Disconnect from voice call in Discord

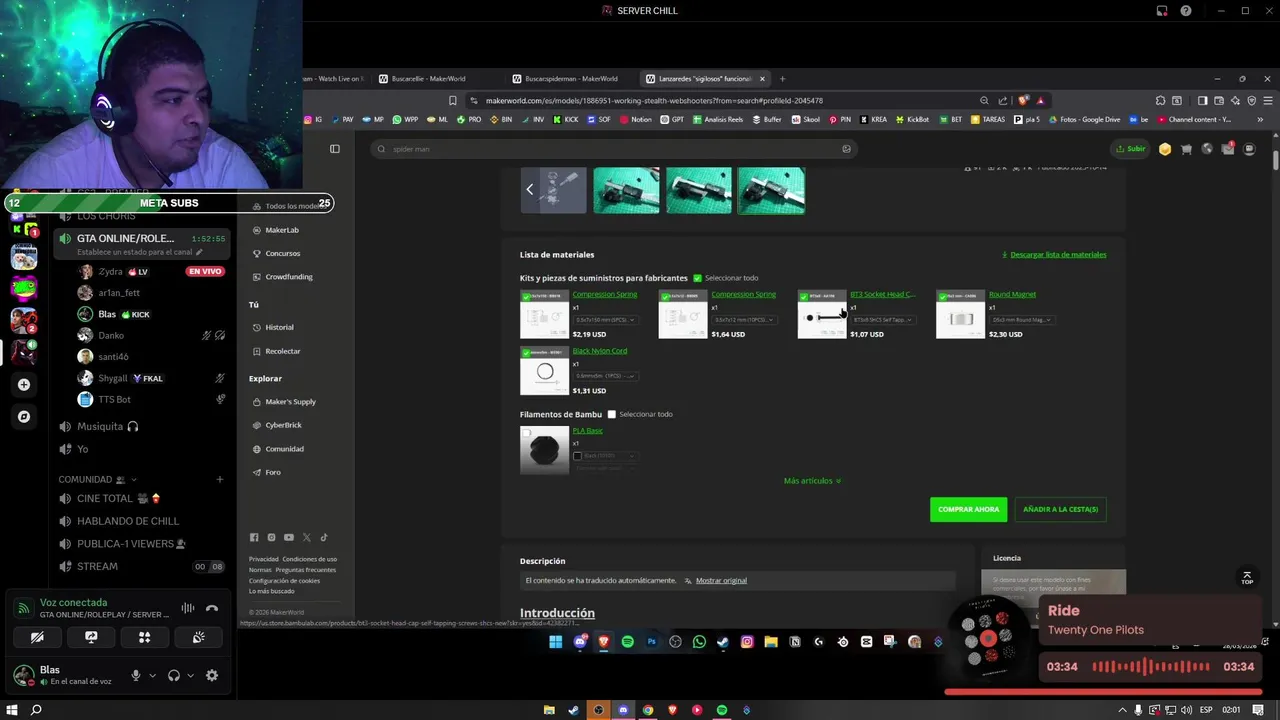[x=212, y=608]
